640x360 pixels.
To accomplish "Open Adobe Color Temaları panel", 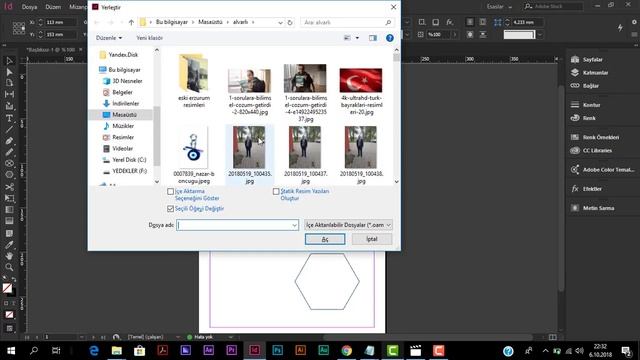I will coord(602,169).
